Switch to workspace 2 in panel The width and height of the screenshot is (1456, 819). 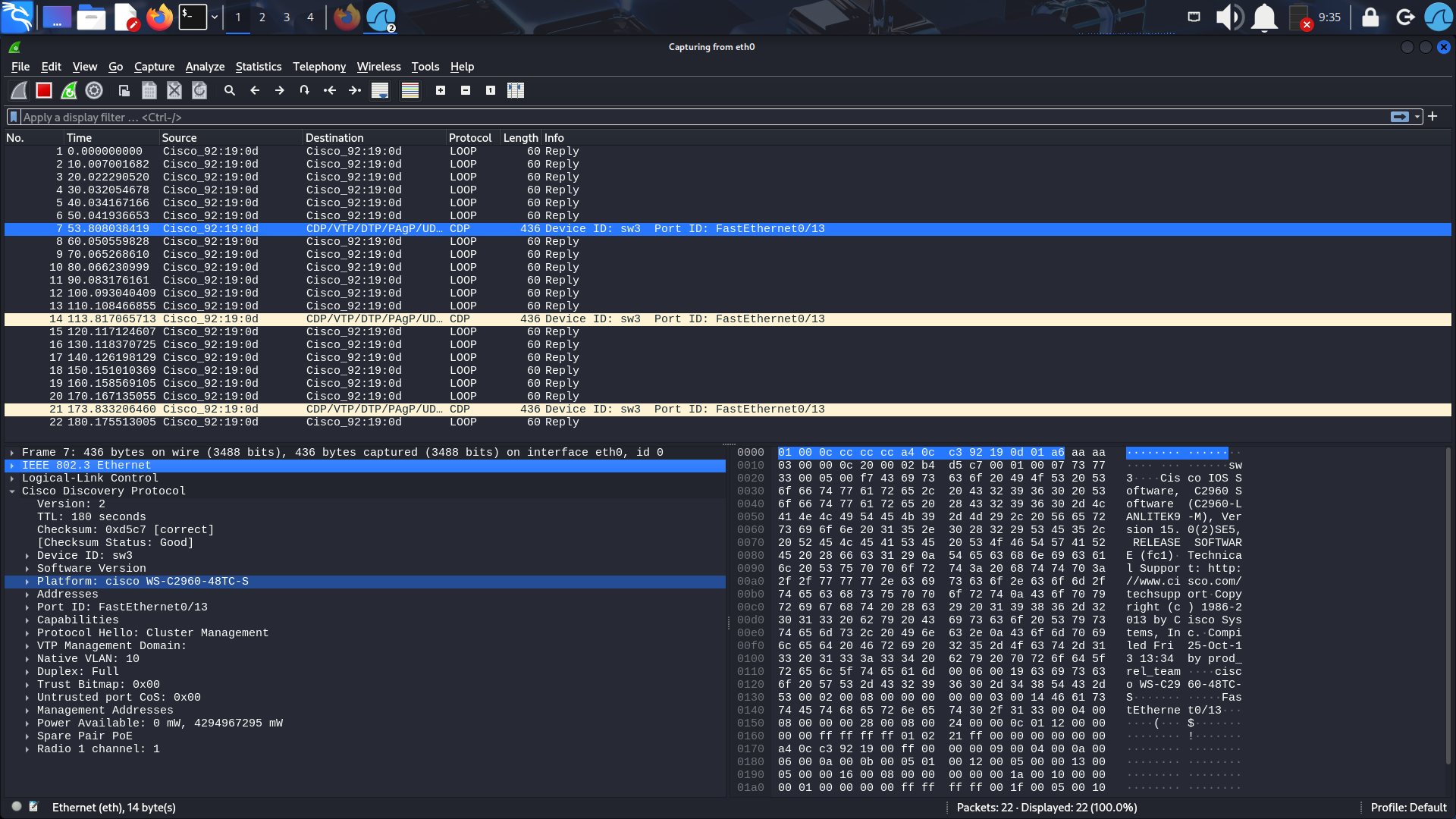point(262,17)
